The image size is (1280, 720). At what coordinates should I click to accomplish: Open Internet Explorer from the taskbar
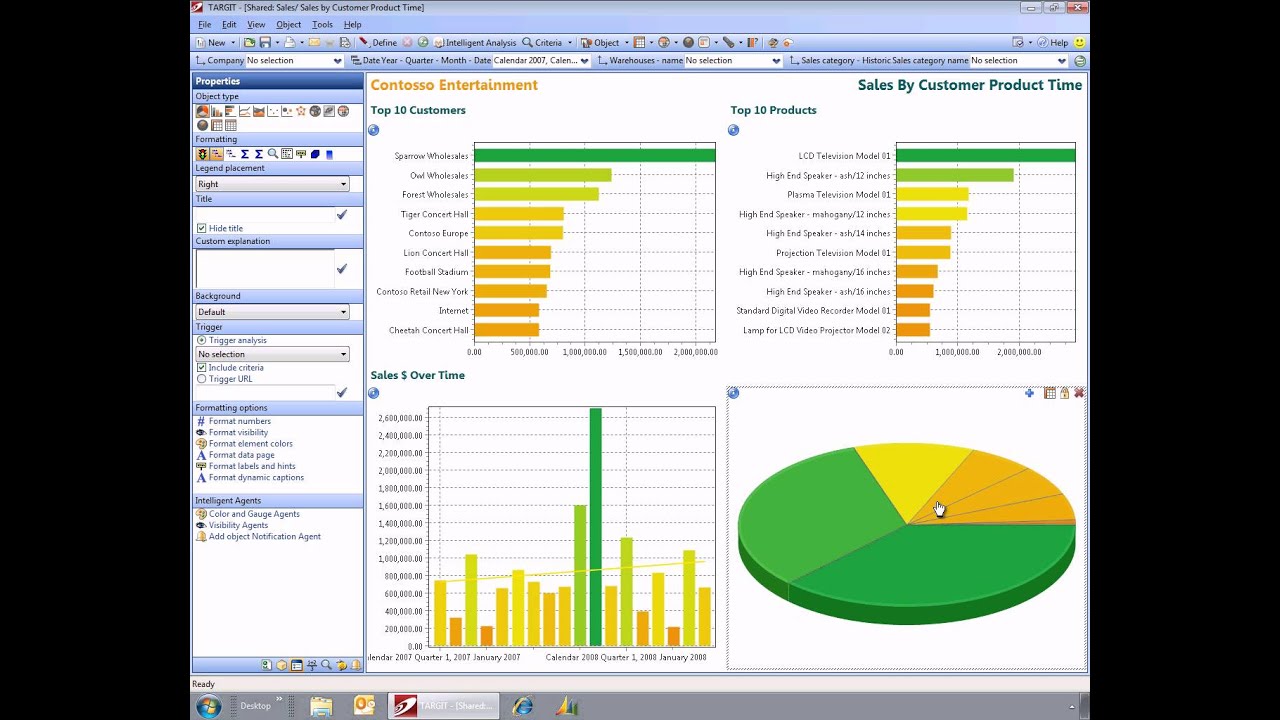tap(522, 705)
